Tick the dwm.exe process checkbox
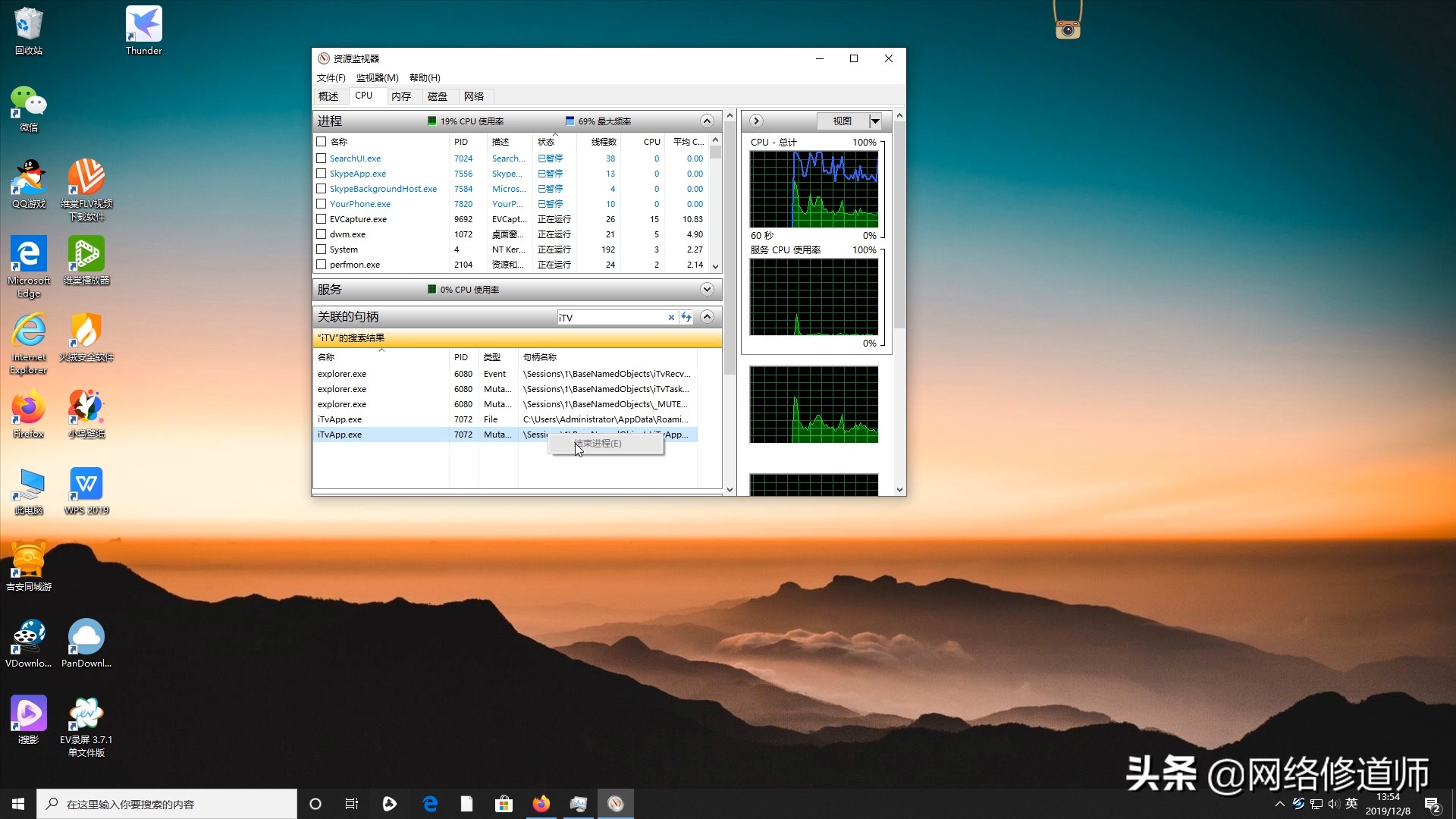Image resolution: width=1456 pixels, height=819 pixels. (322, 234)
